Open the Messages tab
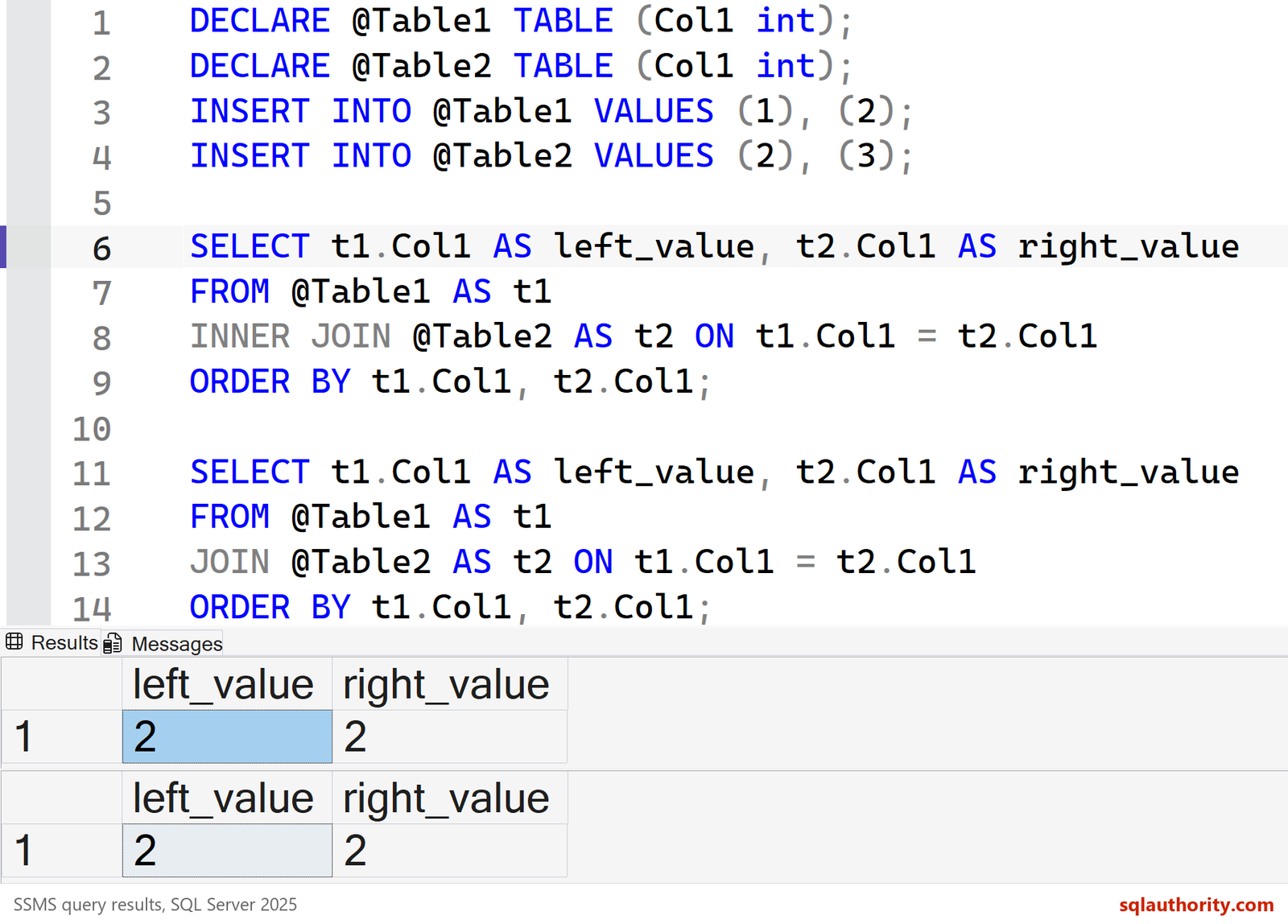Screen dimensions: 1288x924 pos(163,644)
